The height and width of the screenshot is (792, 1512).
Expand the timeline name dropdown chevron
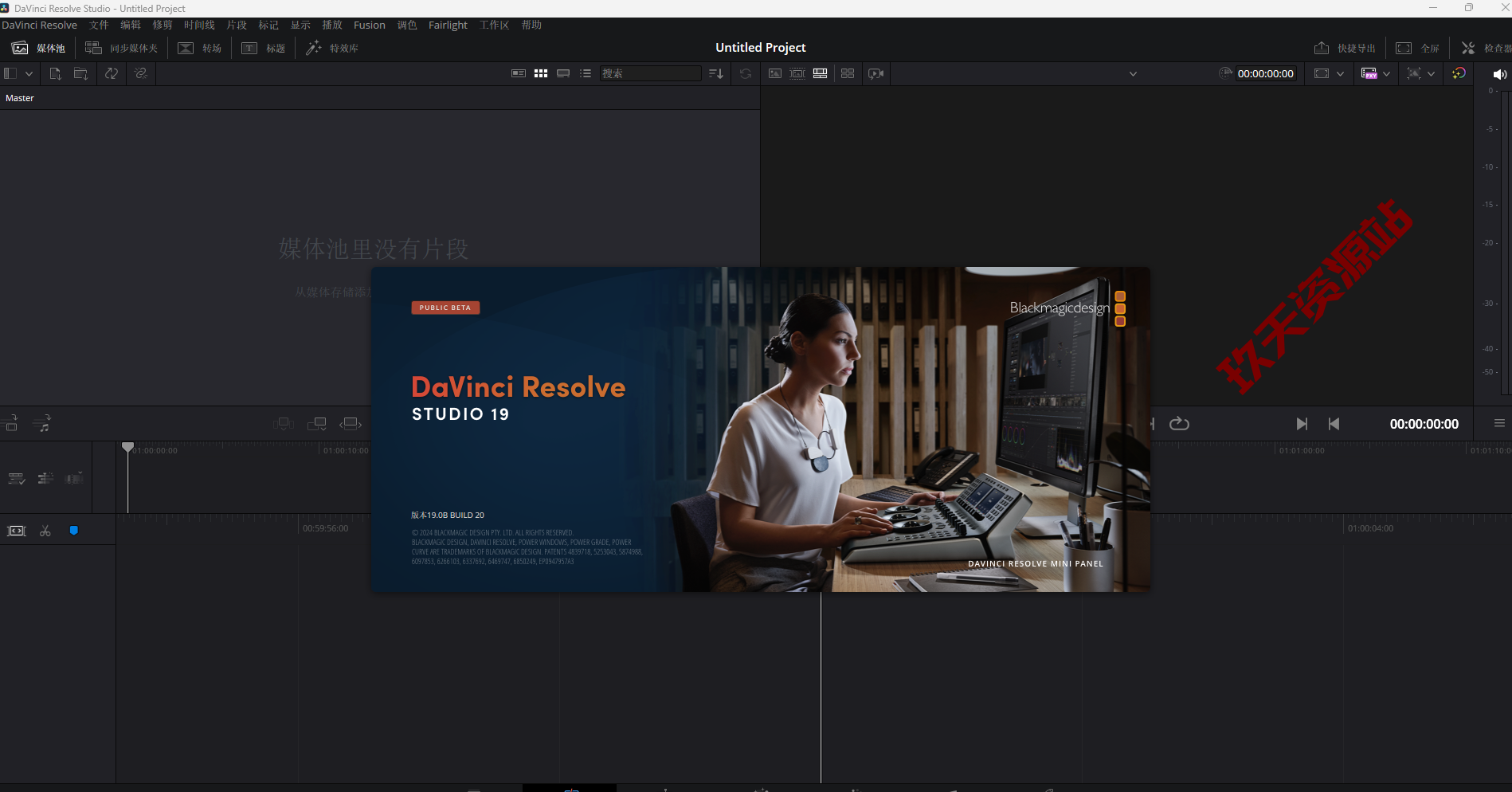coord(1133,74)
